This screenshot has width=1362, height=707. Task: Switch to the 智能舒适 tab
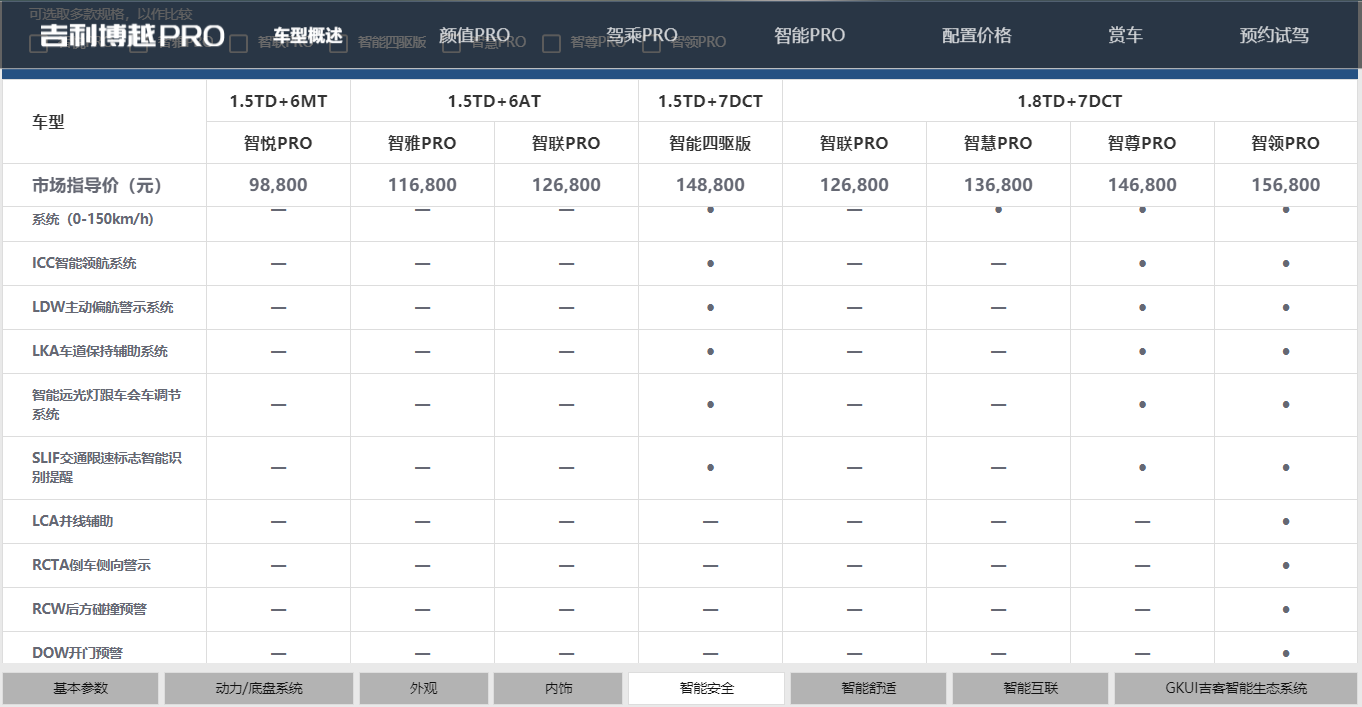pos(868,688)
